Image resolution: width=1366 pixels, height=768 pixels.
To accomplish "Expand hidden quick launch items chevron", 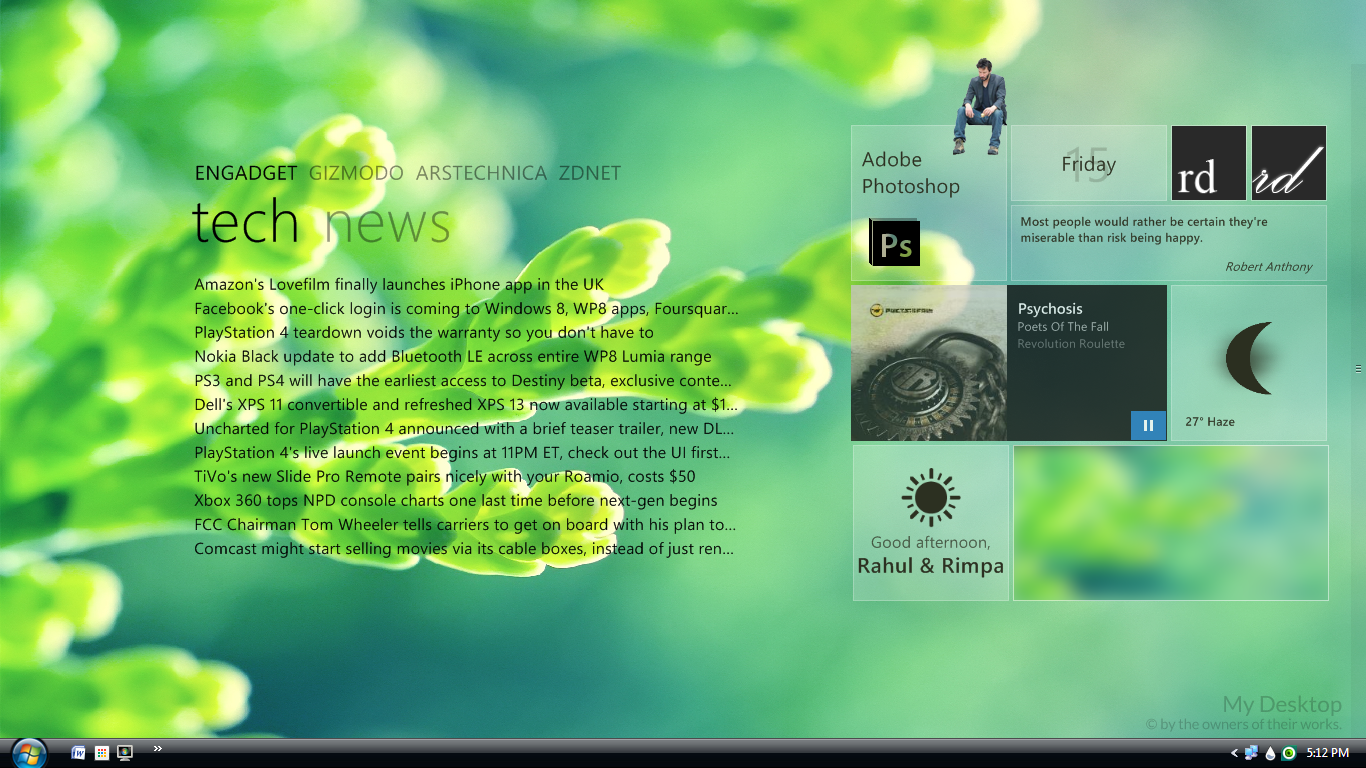I will tap(157, 748).
